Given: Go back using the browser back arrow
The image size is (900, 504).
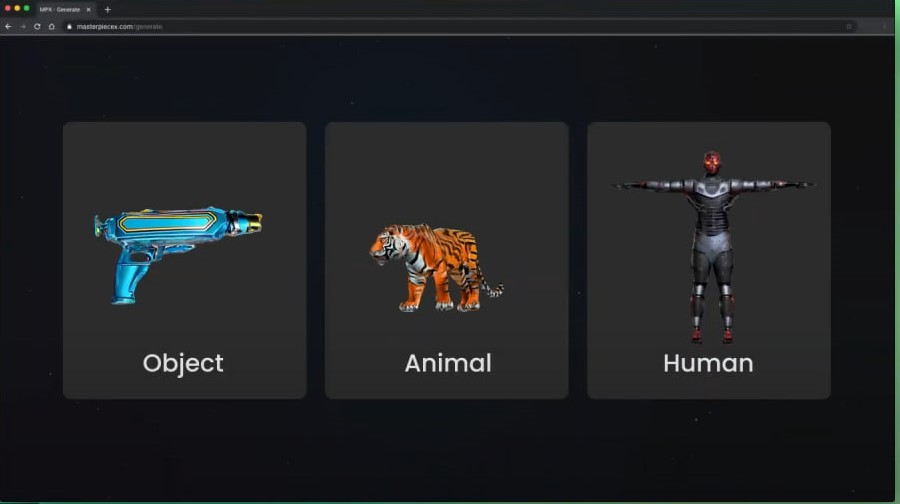Looking at the screenshot, I should pos(8,26).
